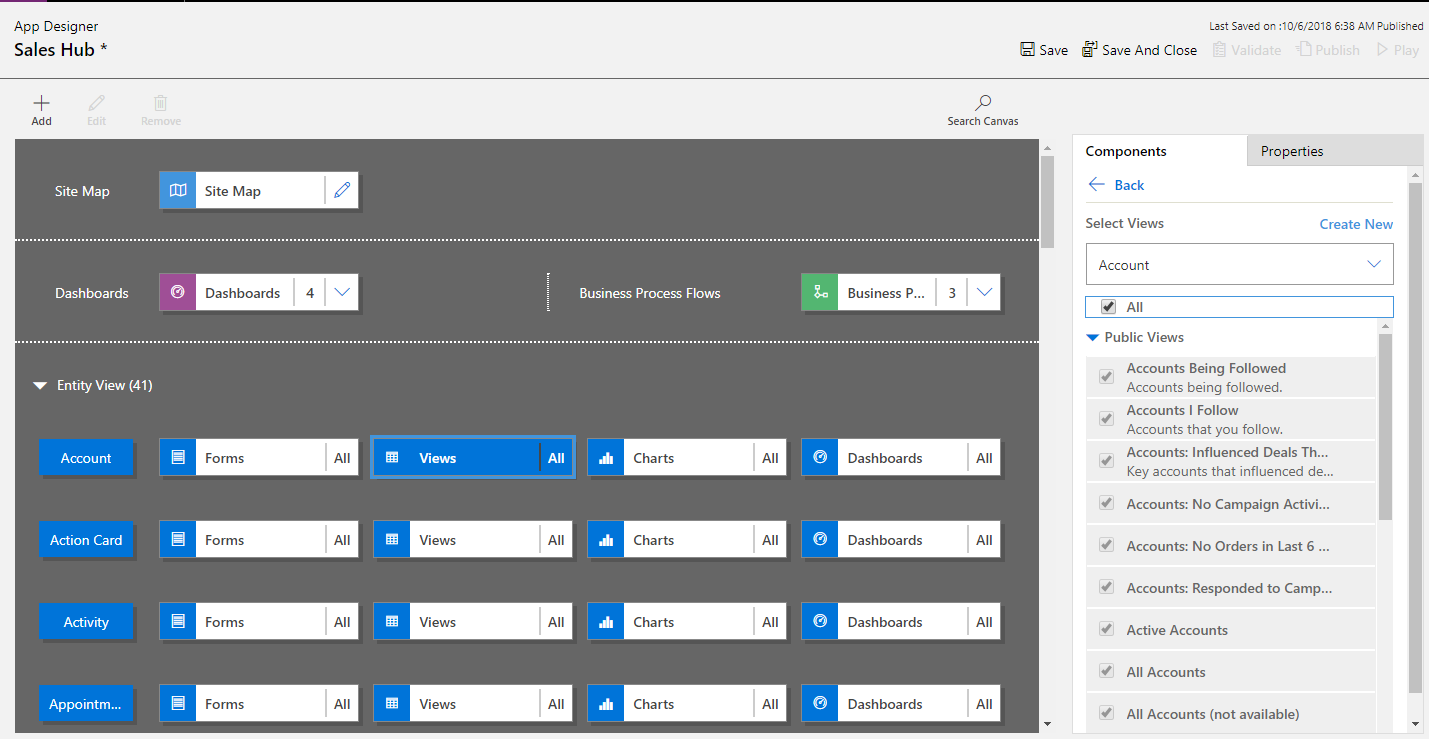Select the Appointment entity button
The width and height of the screenshot is (1429, 739).
point(86,703)
